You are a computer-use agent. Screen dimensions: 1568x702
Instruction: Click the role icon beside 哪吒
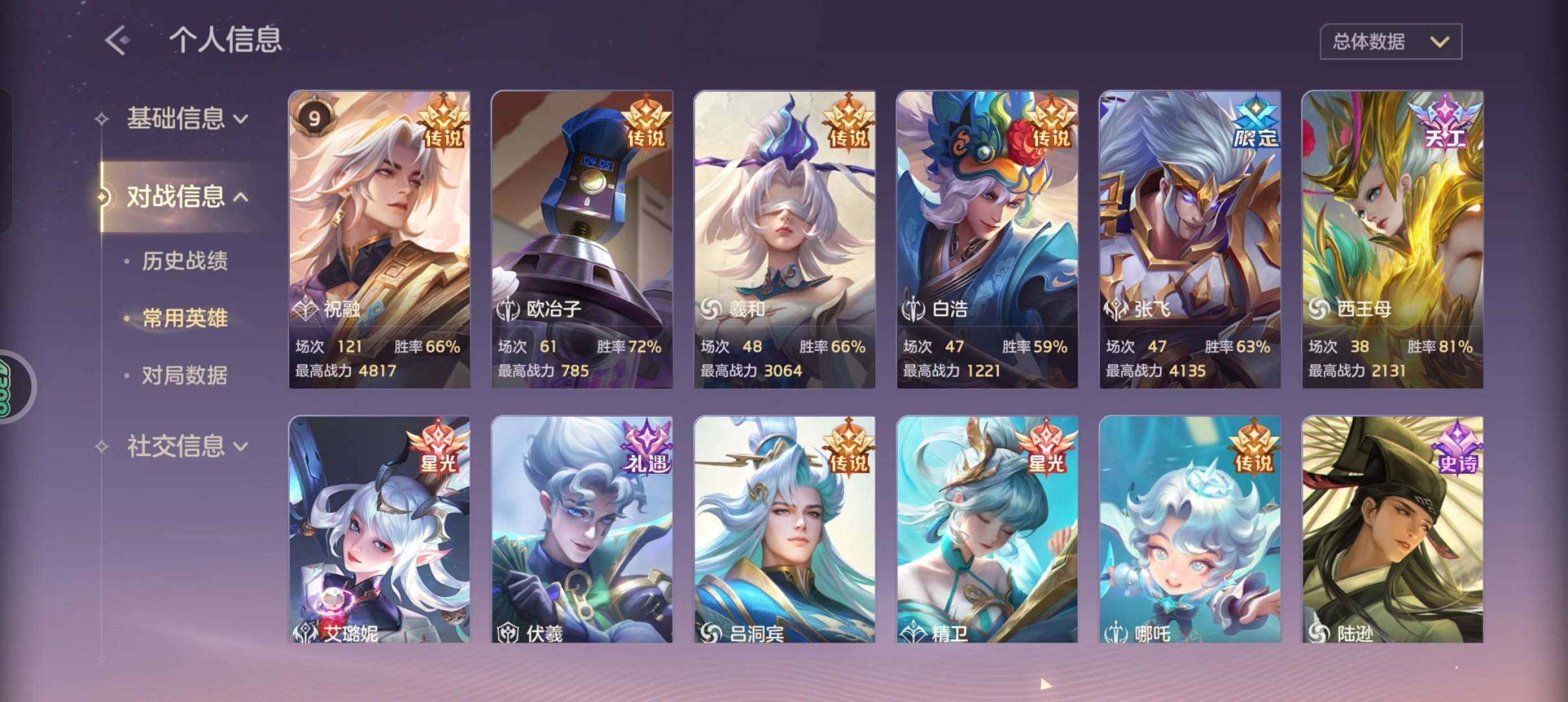point(1116,632)
